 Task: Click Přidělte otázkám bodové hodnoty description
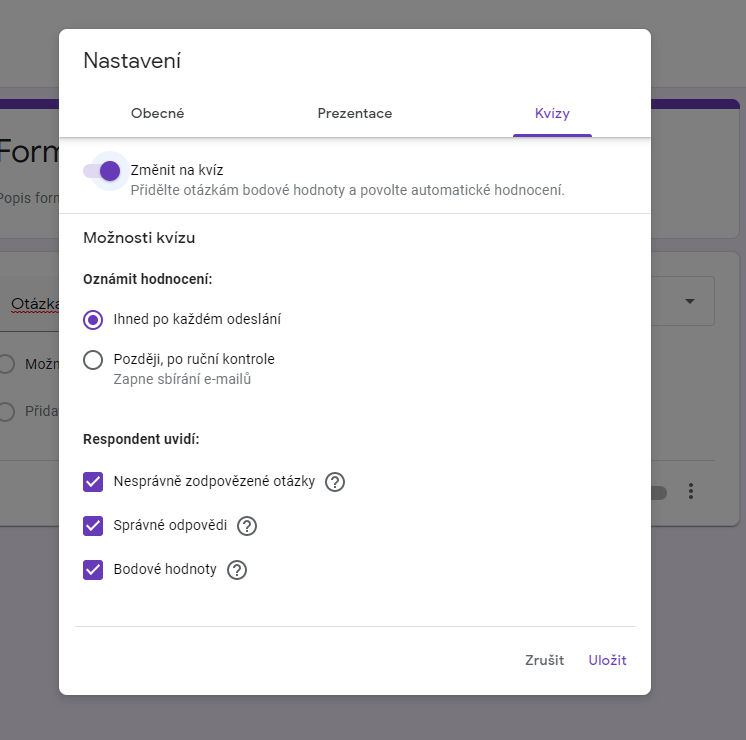pyautogui.click(x=347, y=190)
